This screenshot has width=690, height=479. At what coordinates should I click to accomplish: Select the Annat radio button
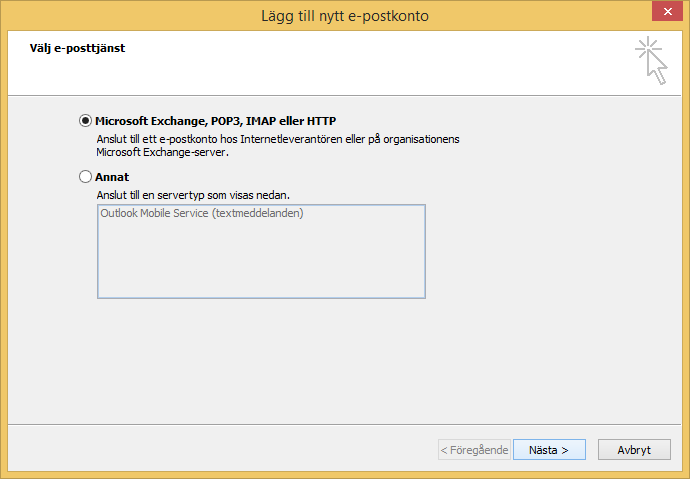tap(85, 177)
